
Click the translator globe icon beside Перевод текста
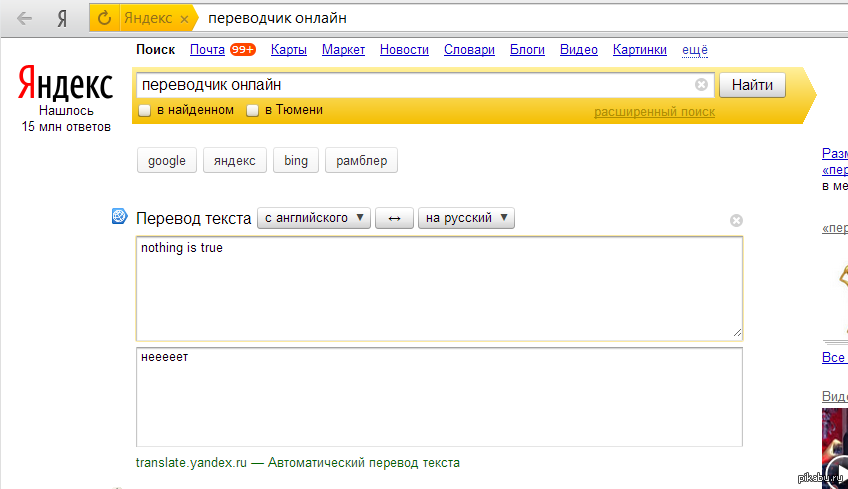pyautogui.click(x=119, y=216)
